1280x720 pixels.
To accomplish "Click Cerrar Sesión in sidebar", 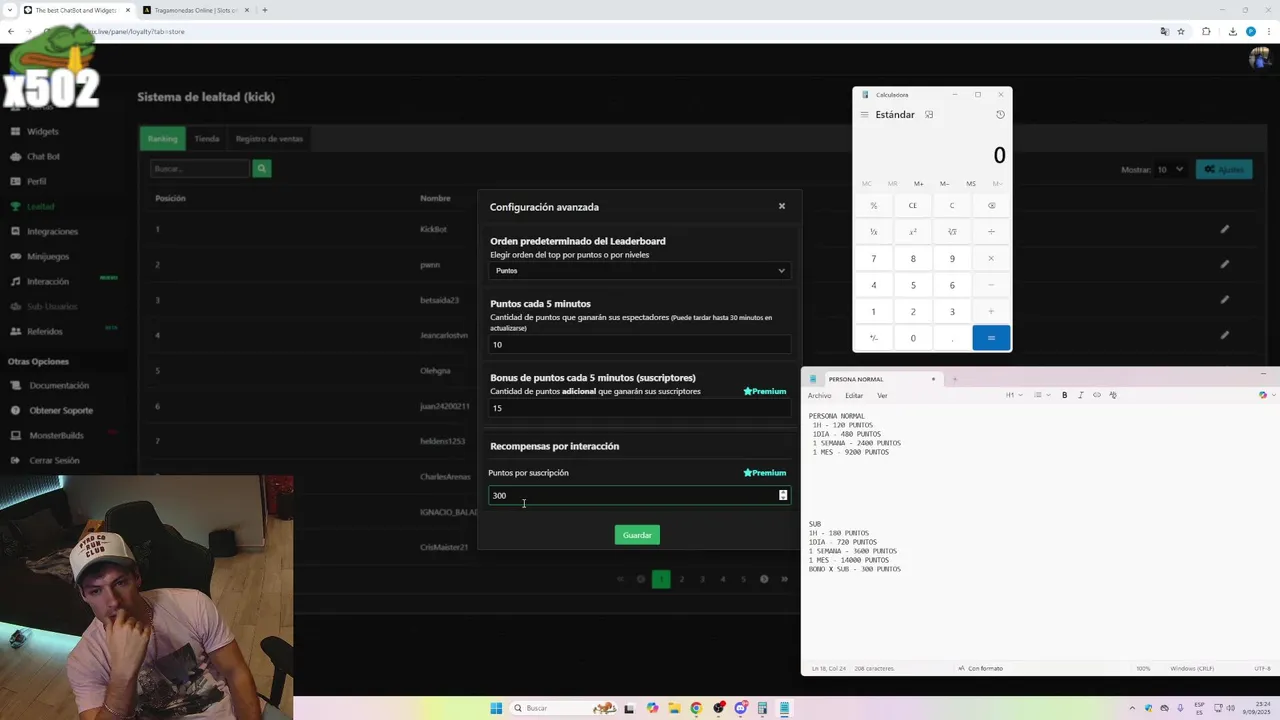I will (54, 461).
